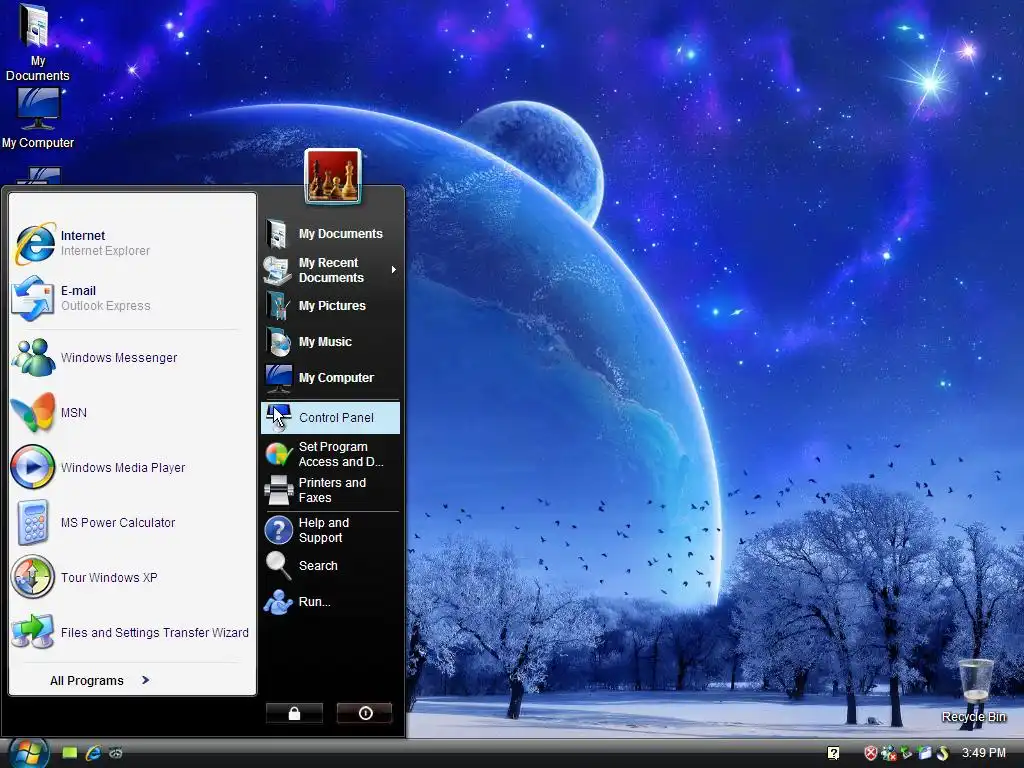Viewport: 1024px width, 768px height.
Task: Open Internet Explorer from the Start menu
Action: (133, 243)
